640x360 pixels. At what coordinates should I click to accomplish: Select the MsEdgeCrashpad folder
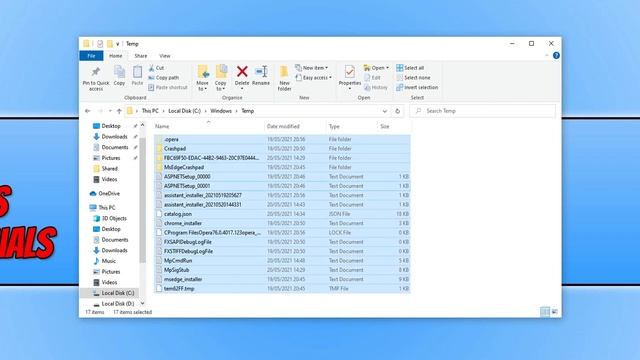coord(282,167)
